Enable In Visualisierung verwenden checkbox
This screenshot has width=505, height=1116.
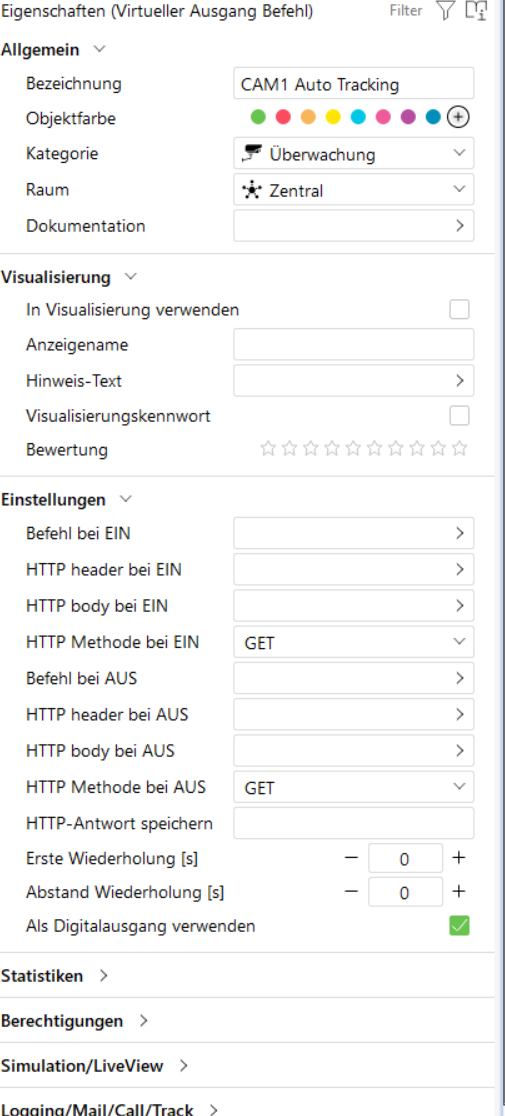[x=459, y=310]
